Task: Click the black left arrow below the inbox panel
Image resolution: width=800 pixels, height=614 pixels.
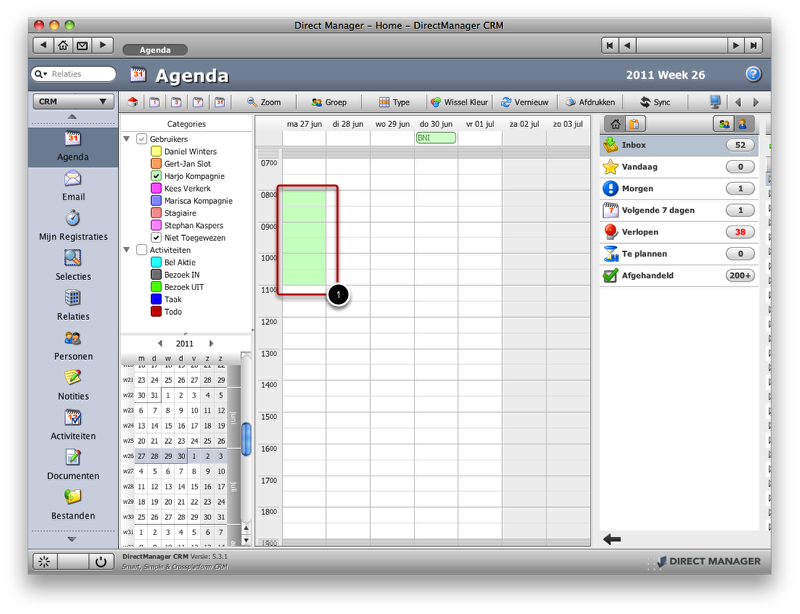Action: pyautogui.click(x=612, y=539)
